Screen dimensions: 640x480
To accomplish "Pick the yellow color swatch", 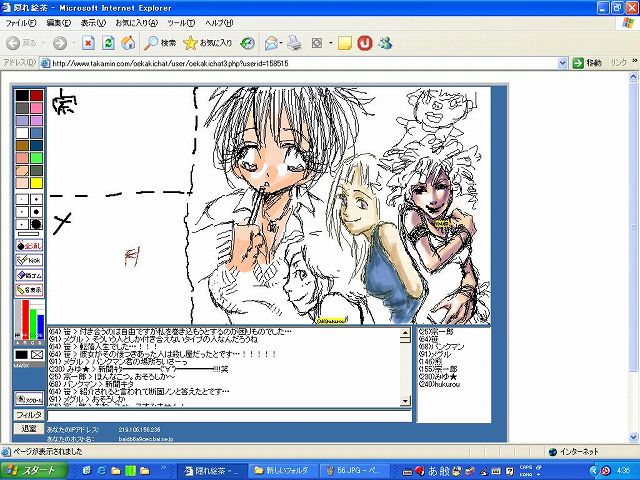I will (36, 183).
